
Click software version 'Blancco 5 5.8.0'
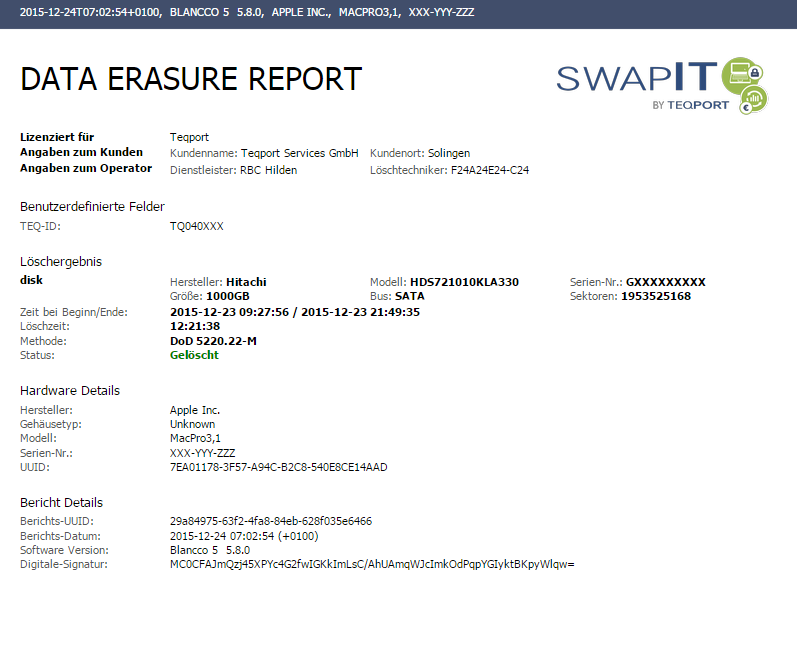pyautogui.click(x=210, y=550)
